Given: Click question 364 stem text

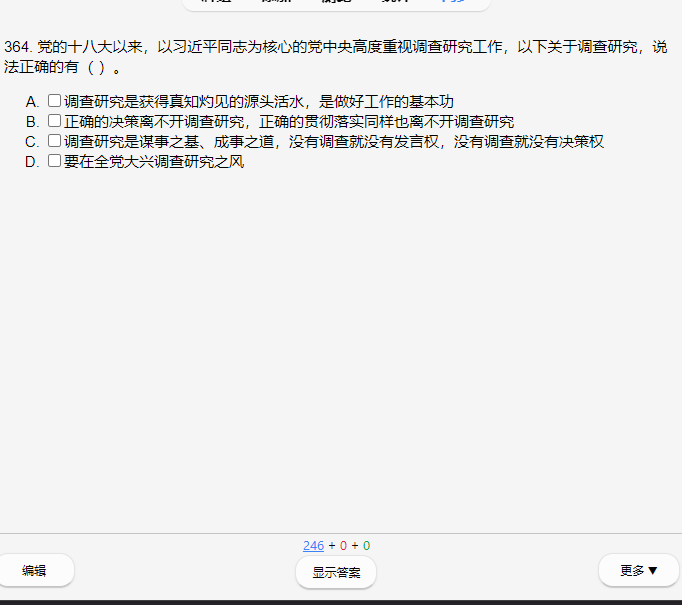Looking at the screenshot, I should tap(335, 57).
